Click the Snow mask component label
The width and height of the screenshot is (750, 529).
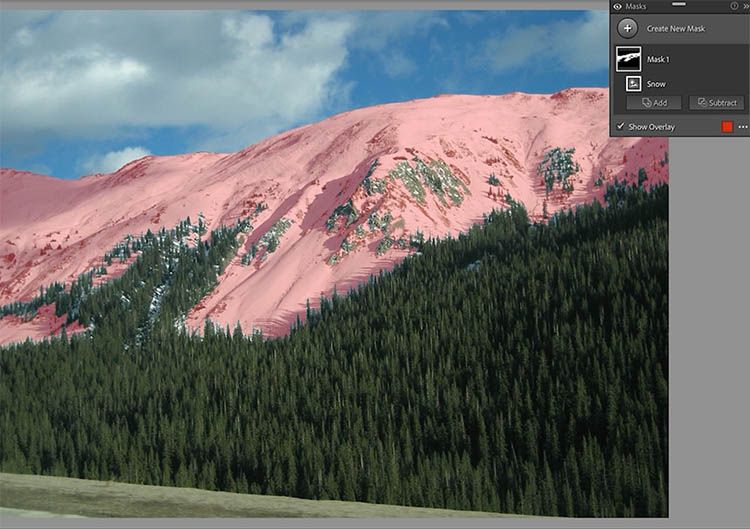(656, 84)
